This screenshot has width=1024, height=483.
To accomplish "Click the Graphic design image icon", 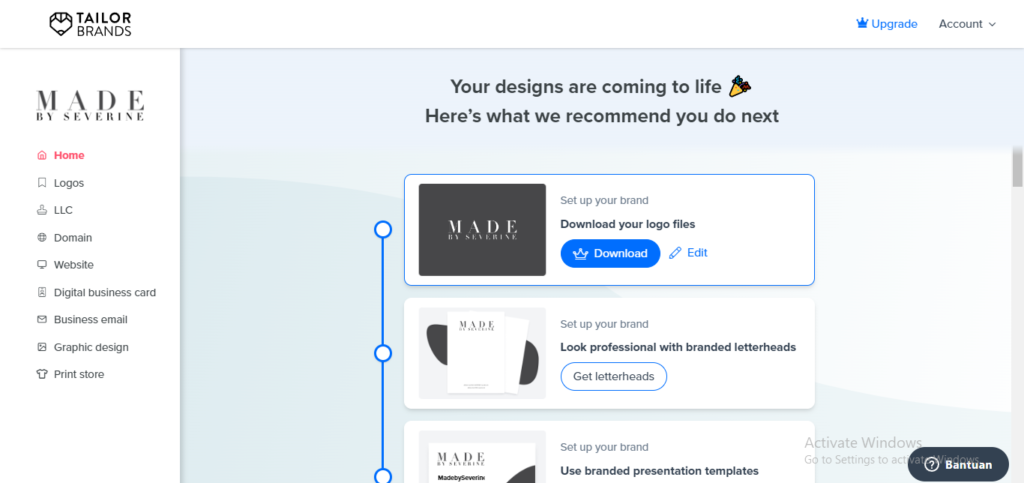I will 41,347.
